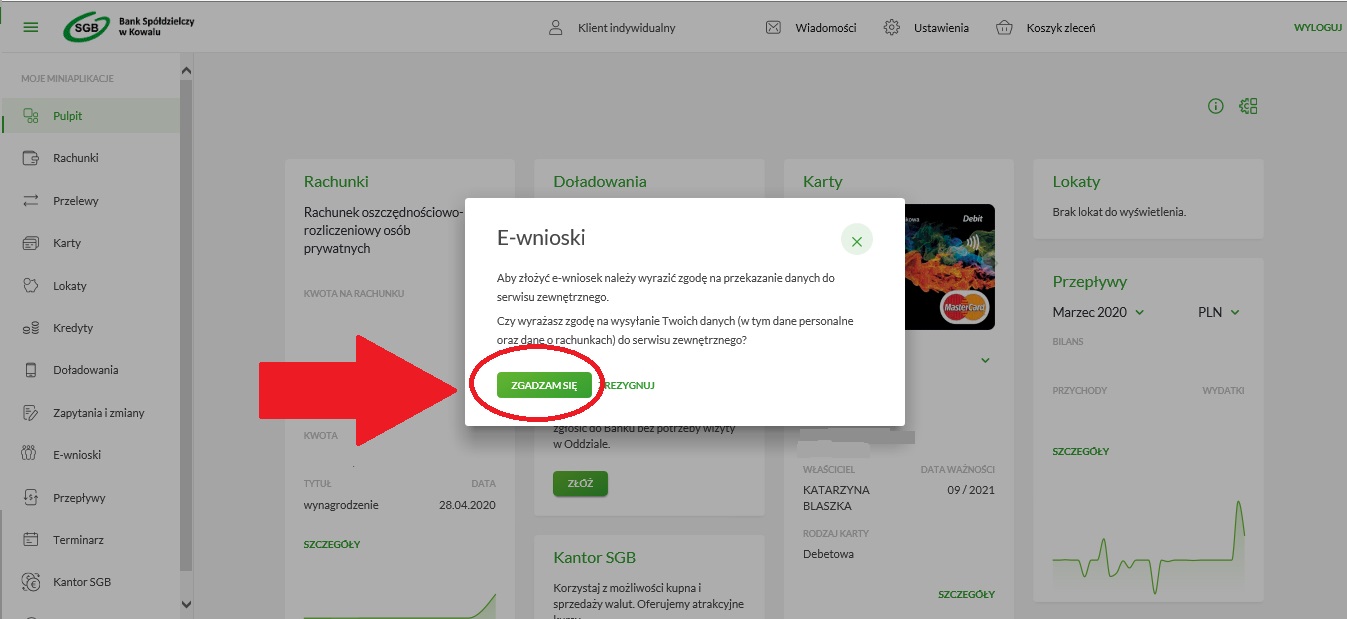Open Ustawienia gear icon
This screenshot has height=619, width=1347.
[892, 28]
